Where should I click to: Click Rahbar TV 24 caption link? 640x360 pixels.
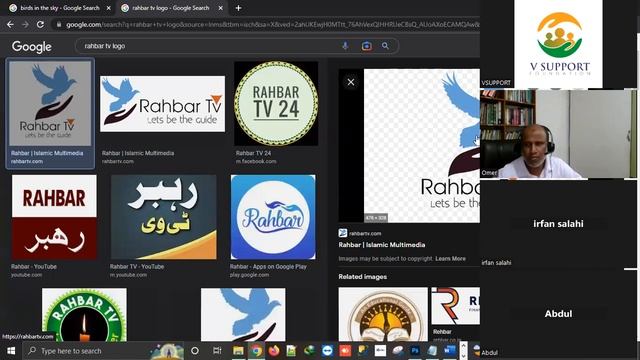(253, 153)
